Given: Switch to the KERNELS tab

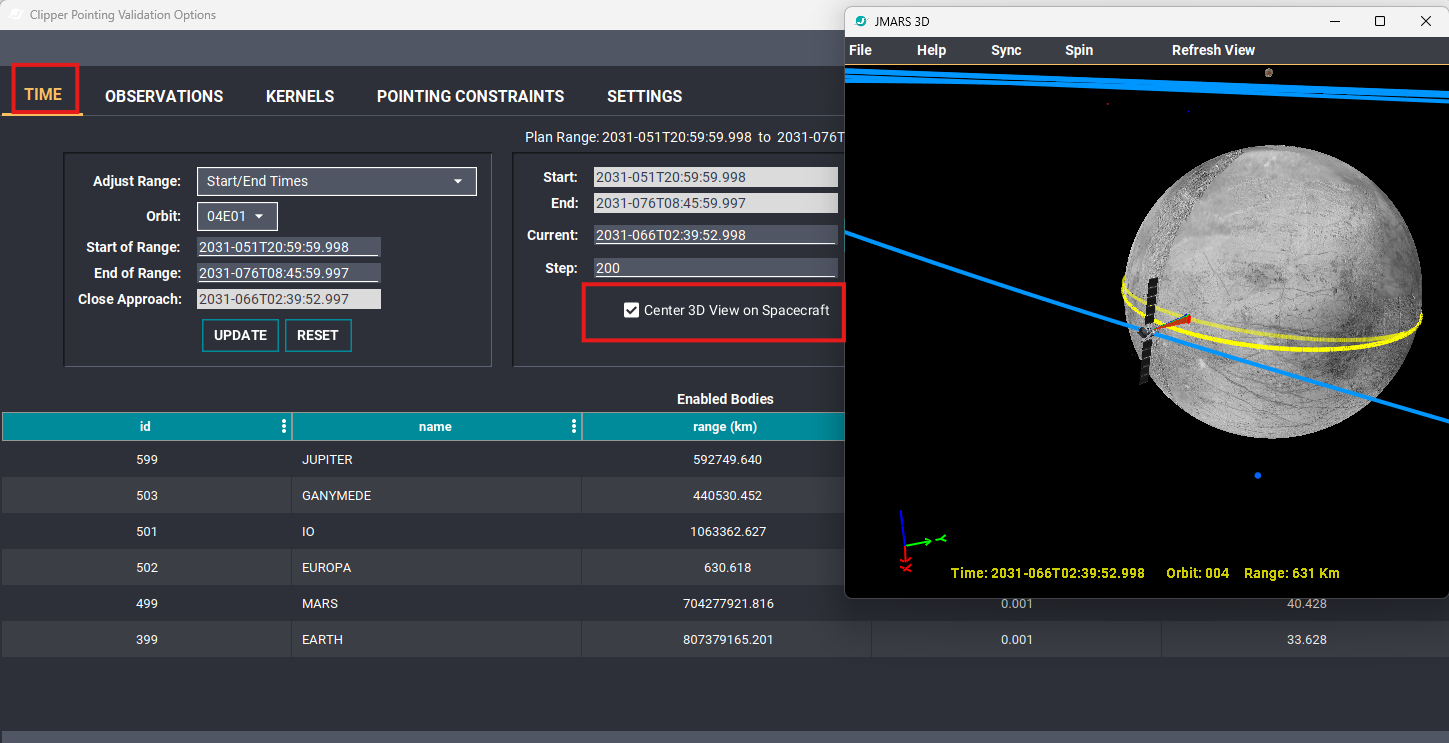Looking at the screenshot, I should [300, 96].
